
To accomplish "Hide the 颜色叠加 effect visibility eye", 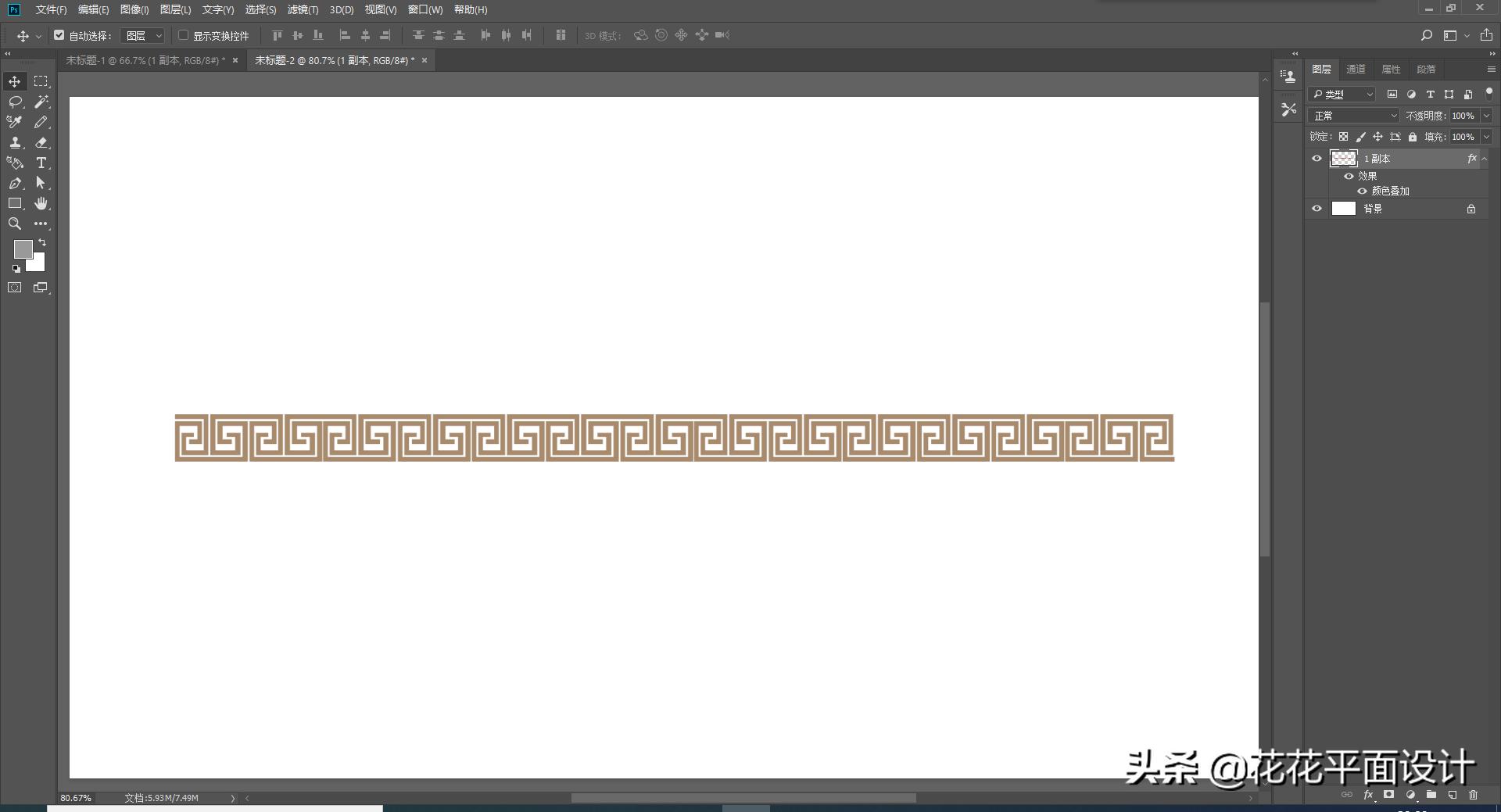I will coord(1362,191).
